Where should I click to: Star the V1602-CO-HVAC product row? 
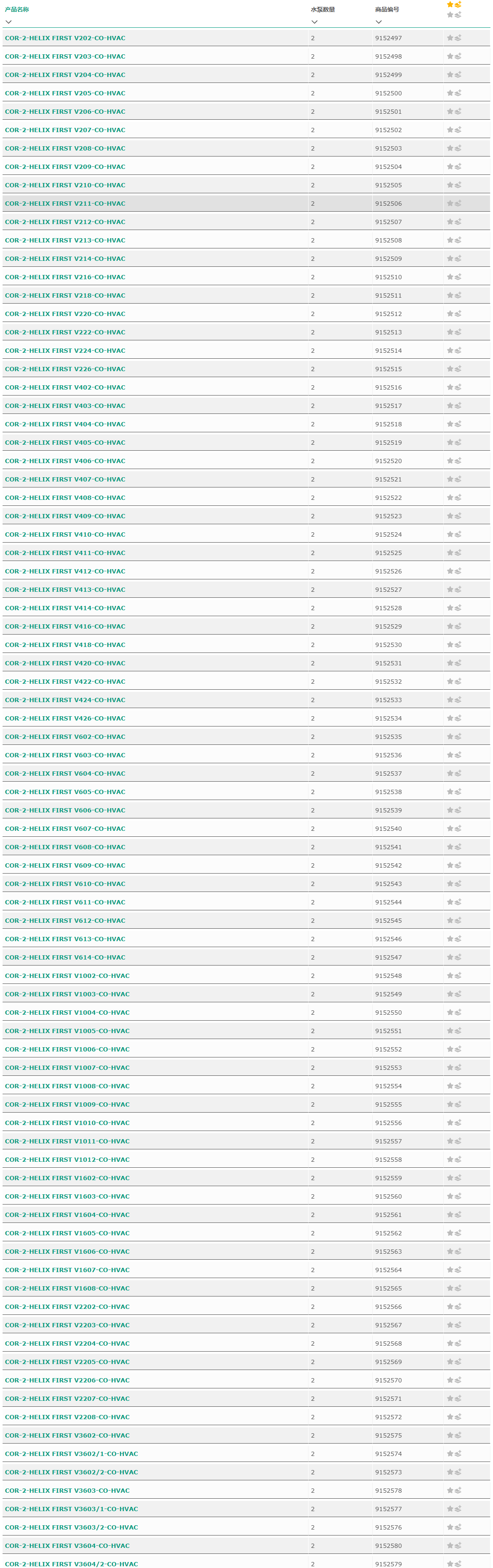tap(450, 1178)
